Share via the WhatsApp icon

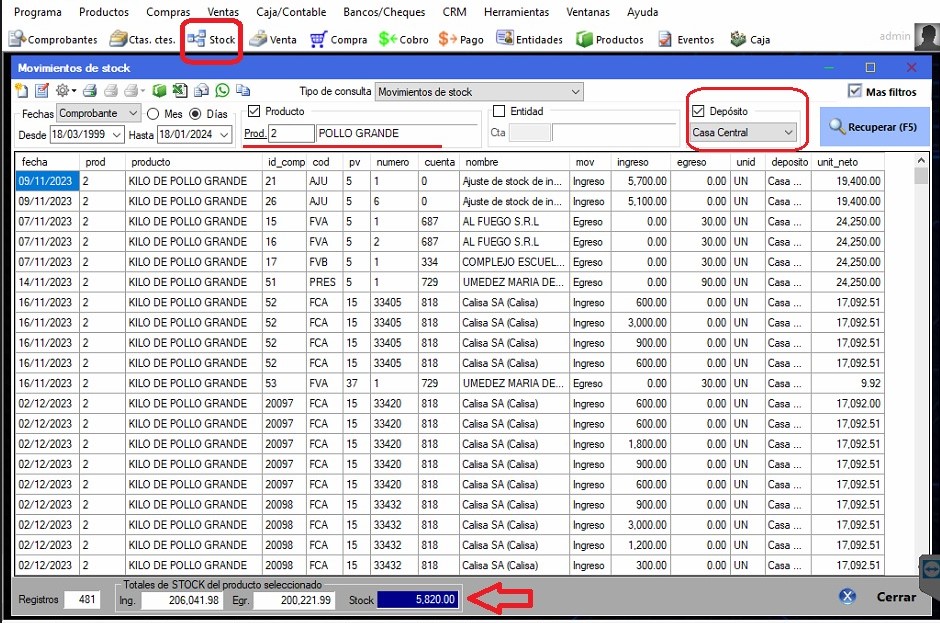point(222,91)
